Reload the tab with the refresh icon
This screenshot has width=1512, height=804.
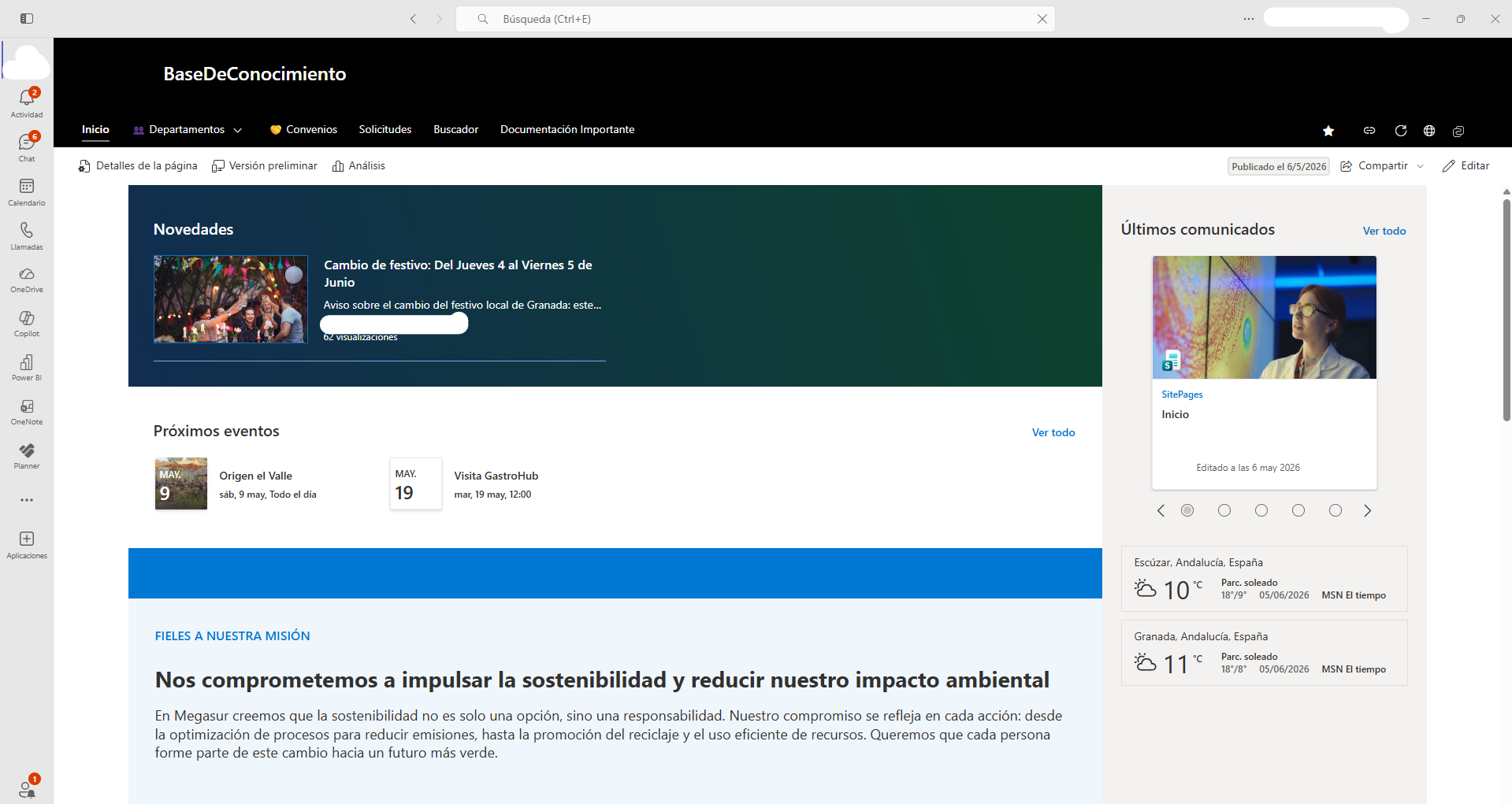pos(1401,131)
